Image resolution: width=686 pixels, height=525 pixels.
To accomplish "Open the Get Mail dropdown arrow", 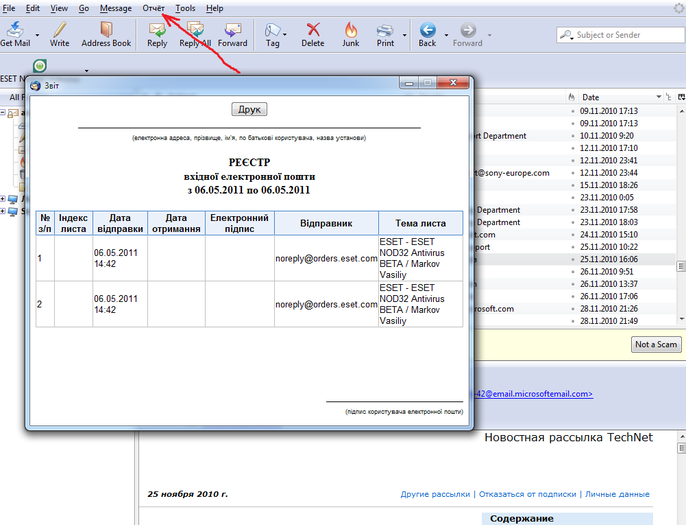I will [x=37, y=35].
